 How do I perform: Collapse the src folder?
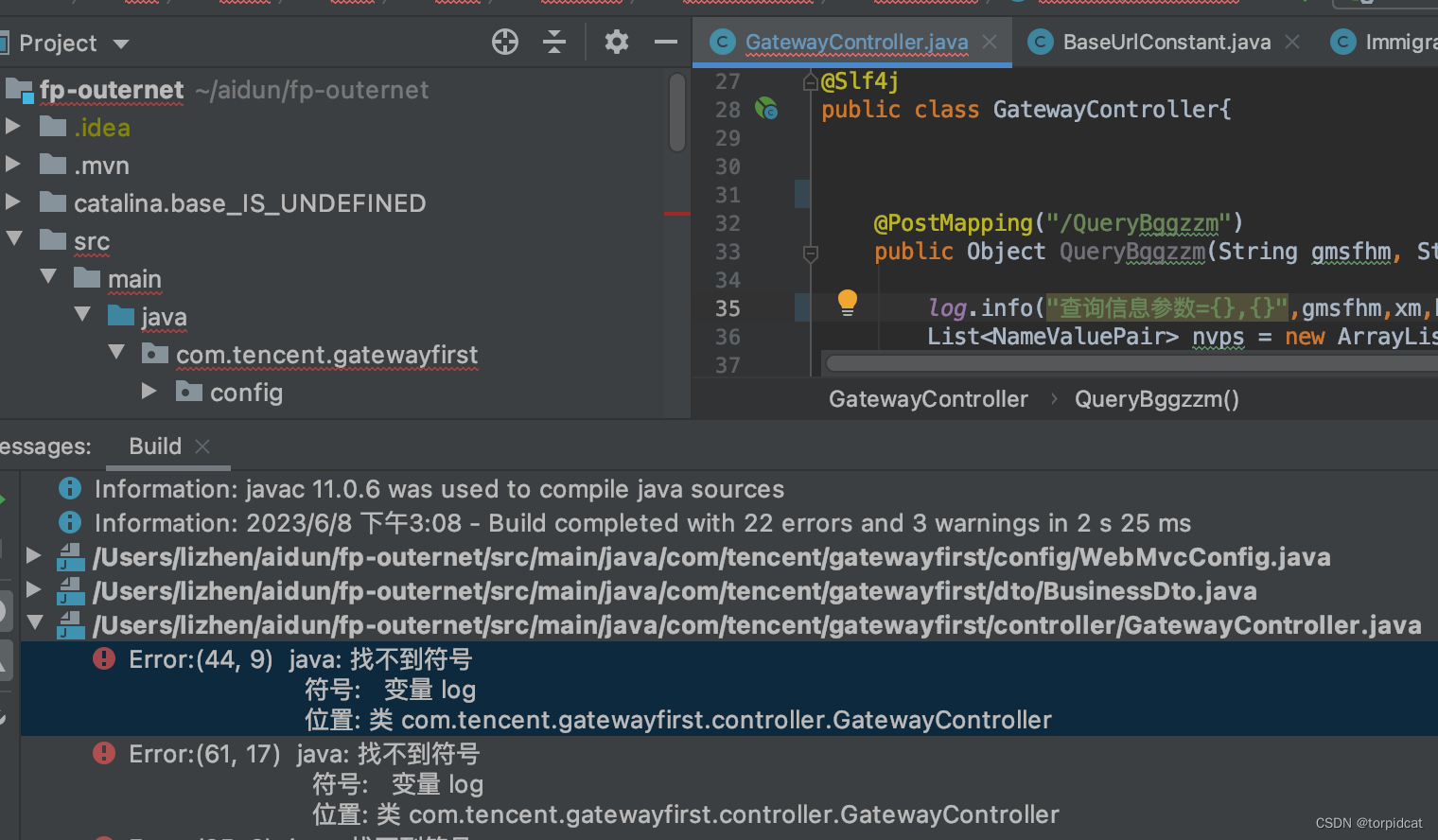pyautogui.click(x=14, y=239)
